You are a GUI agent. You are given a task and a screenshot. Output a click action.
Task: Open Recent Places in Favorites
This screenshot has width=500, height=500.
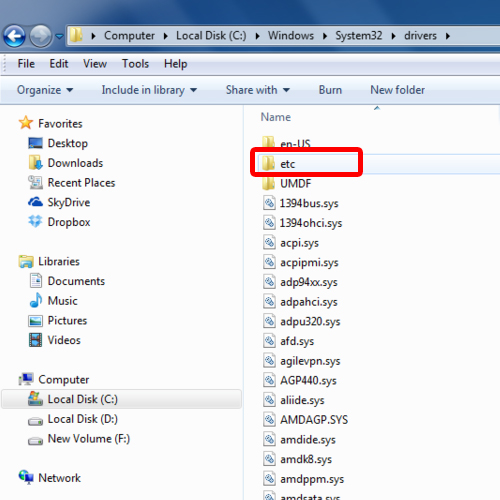[81, 183]
